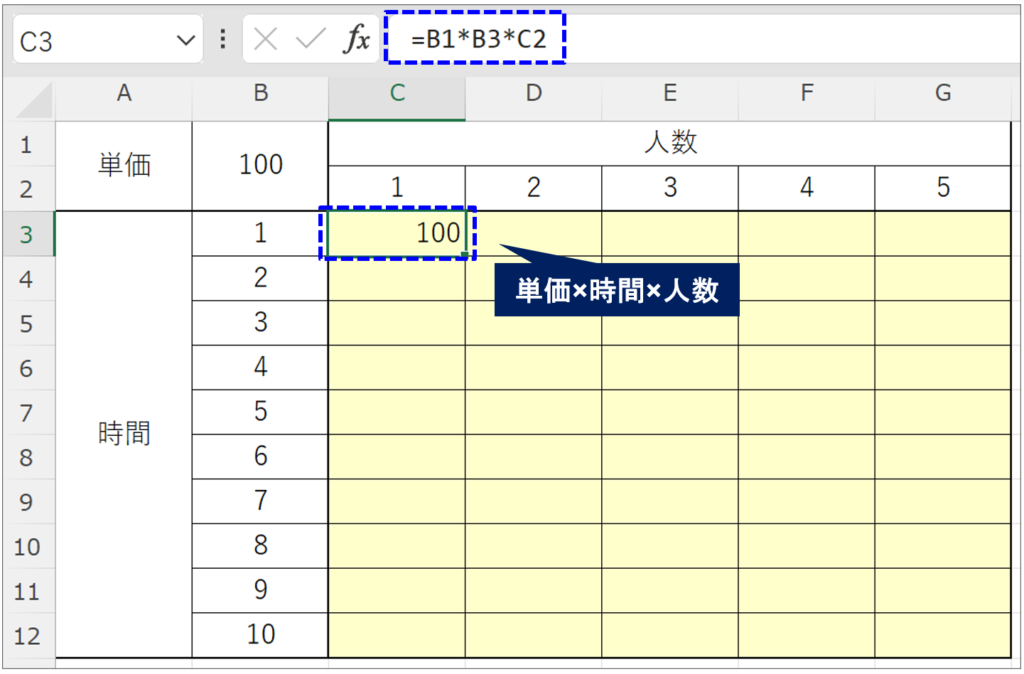Select row 1 header

point(27,144)
